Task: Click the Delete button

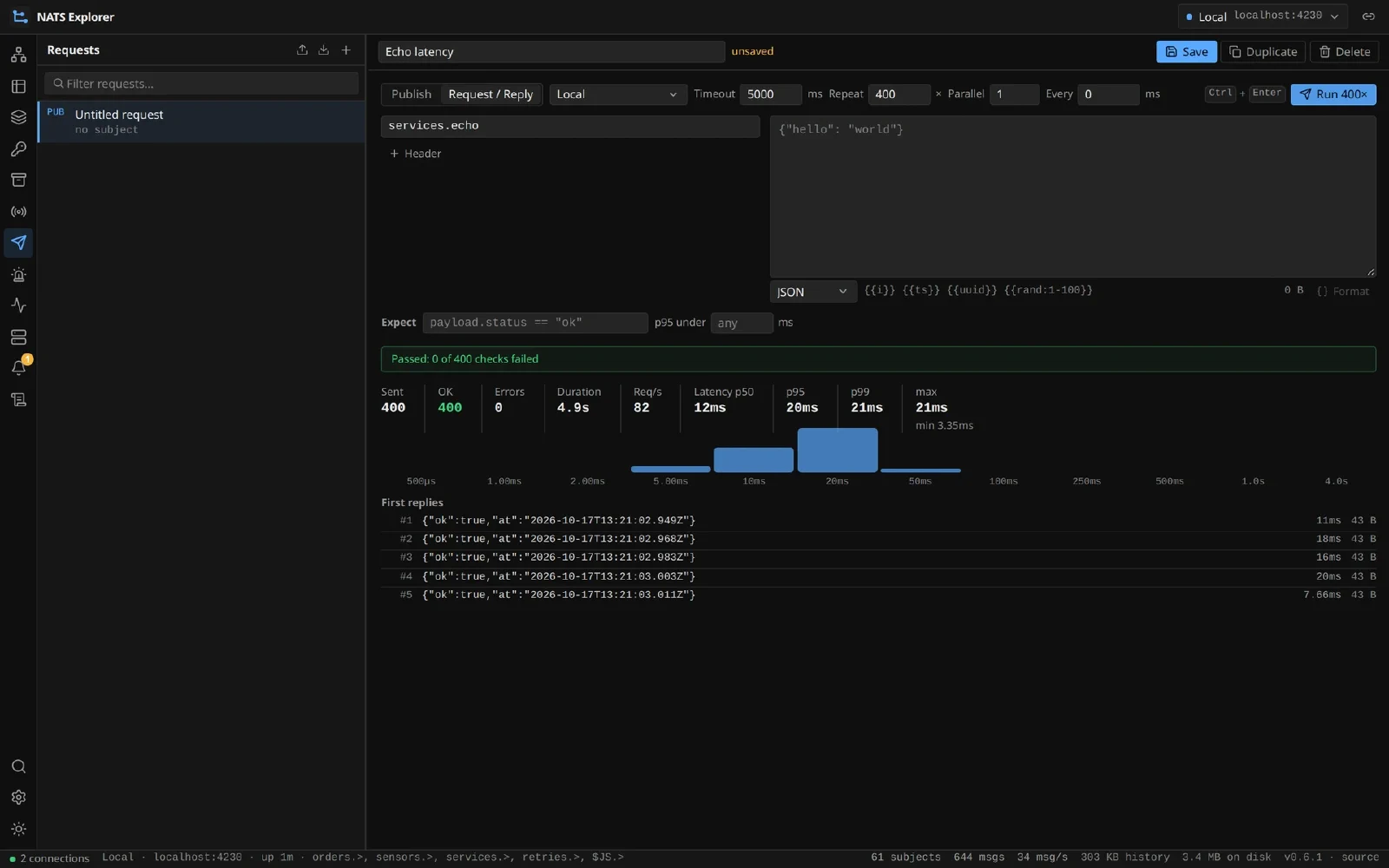Action: [1344, 52]
